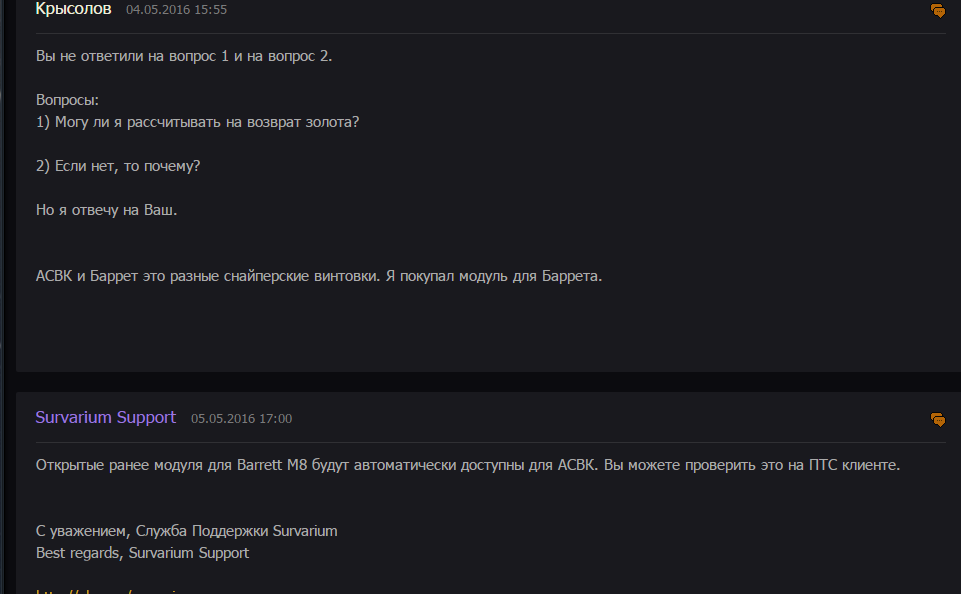Click the "Вопросы:" heading text
Viewport: 961px width, 594px height.
68,101
